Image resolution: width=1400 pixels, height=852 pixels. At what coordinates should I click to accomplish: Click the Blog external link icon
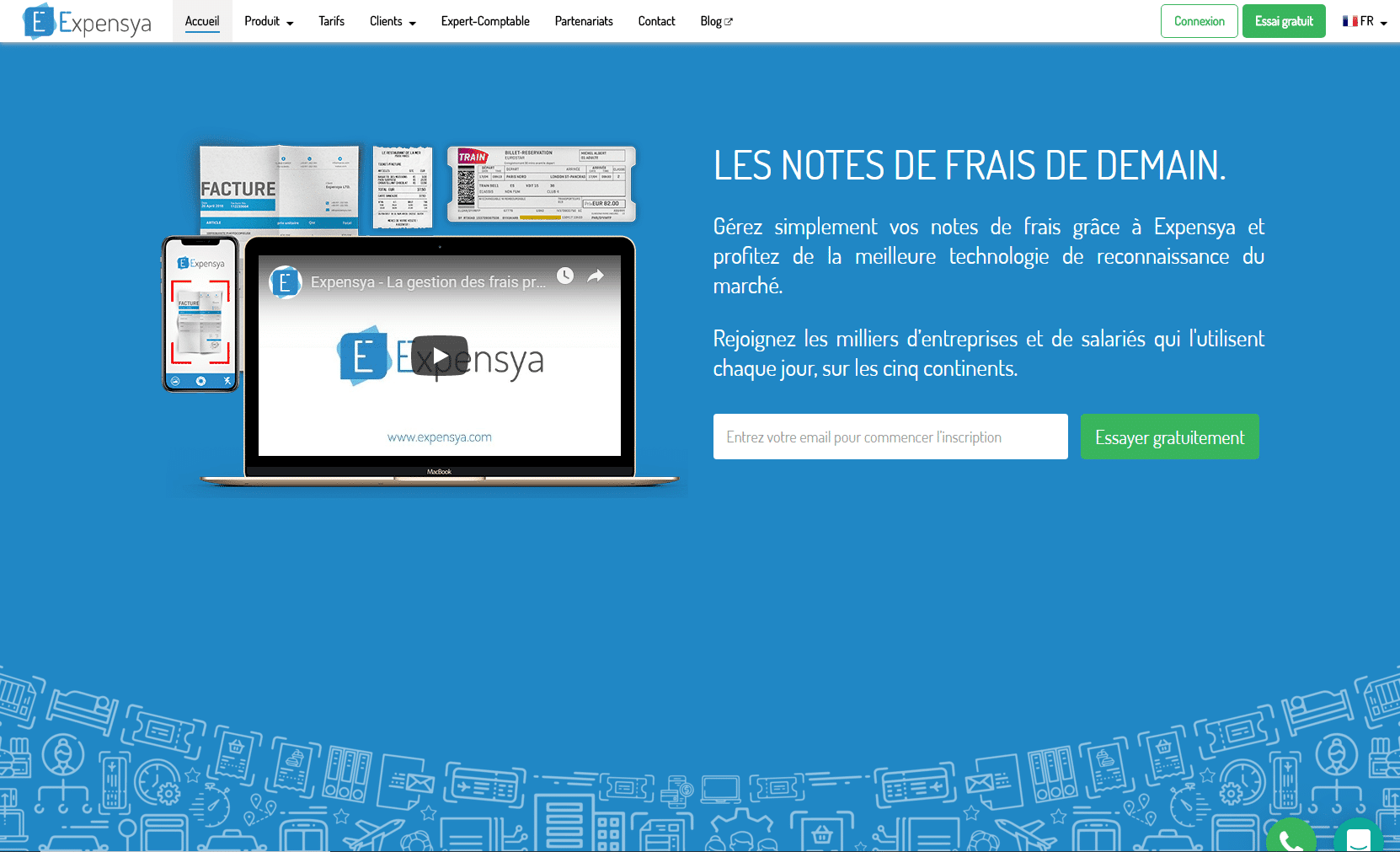pos(729,22)
